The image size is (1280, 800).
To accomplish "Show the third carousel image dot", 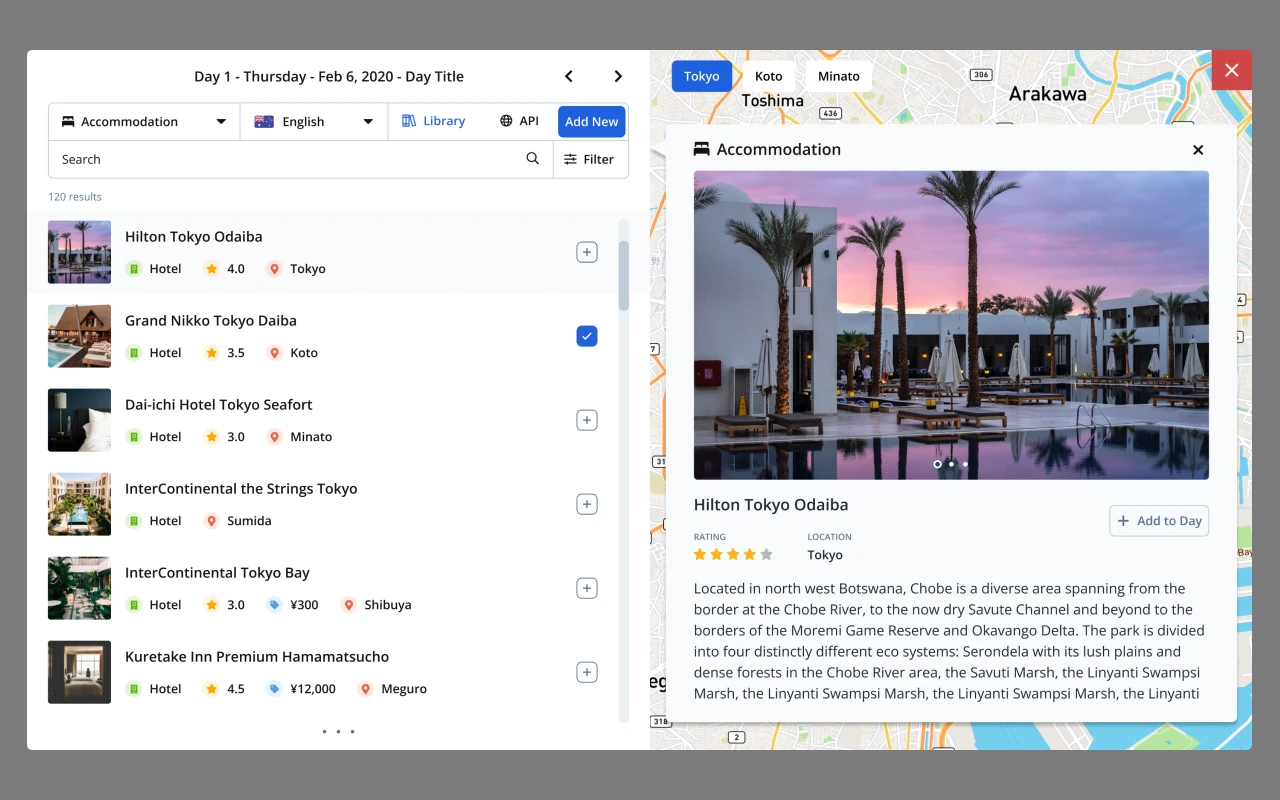I will pos(965,464).
